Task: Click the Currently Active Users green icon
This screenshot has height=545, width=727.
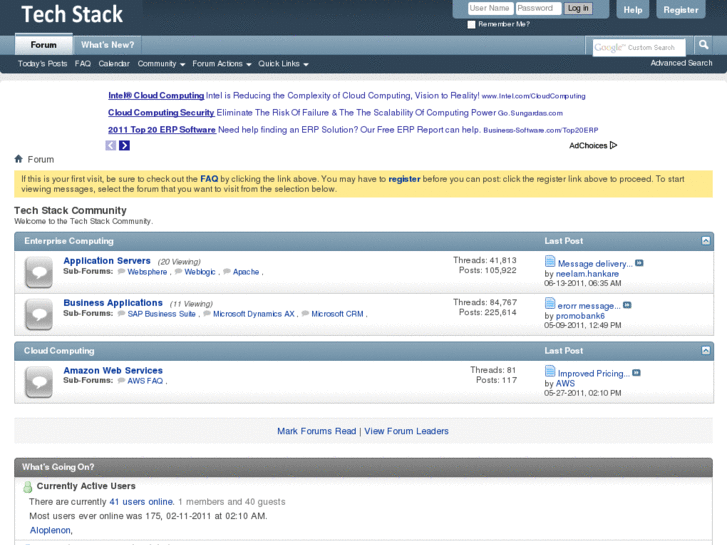Action: (28, 487)
